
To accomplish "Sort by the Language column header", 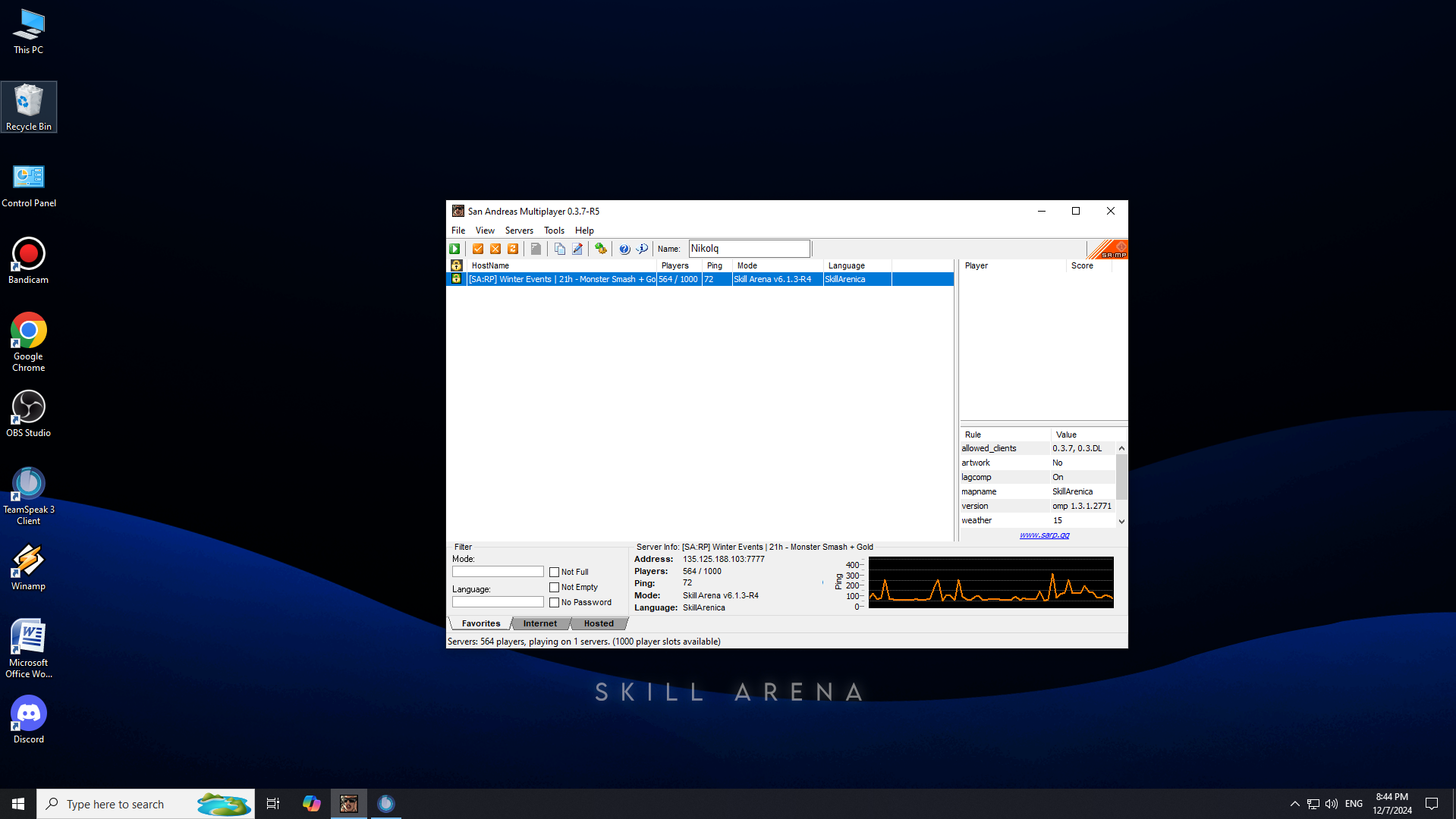I will click(857, 265).
